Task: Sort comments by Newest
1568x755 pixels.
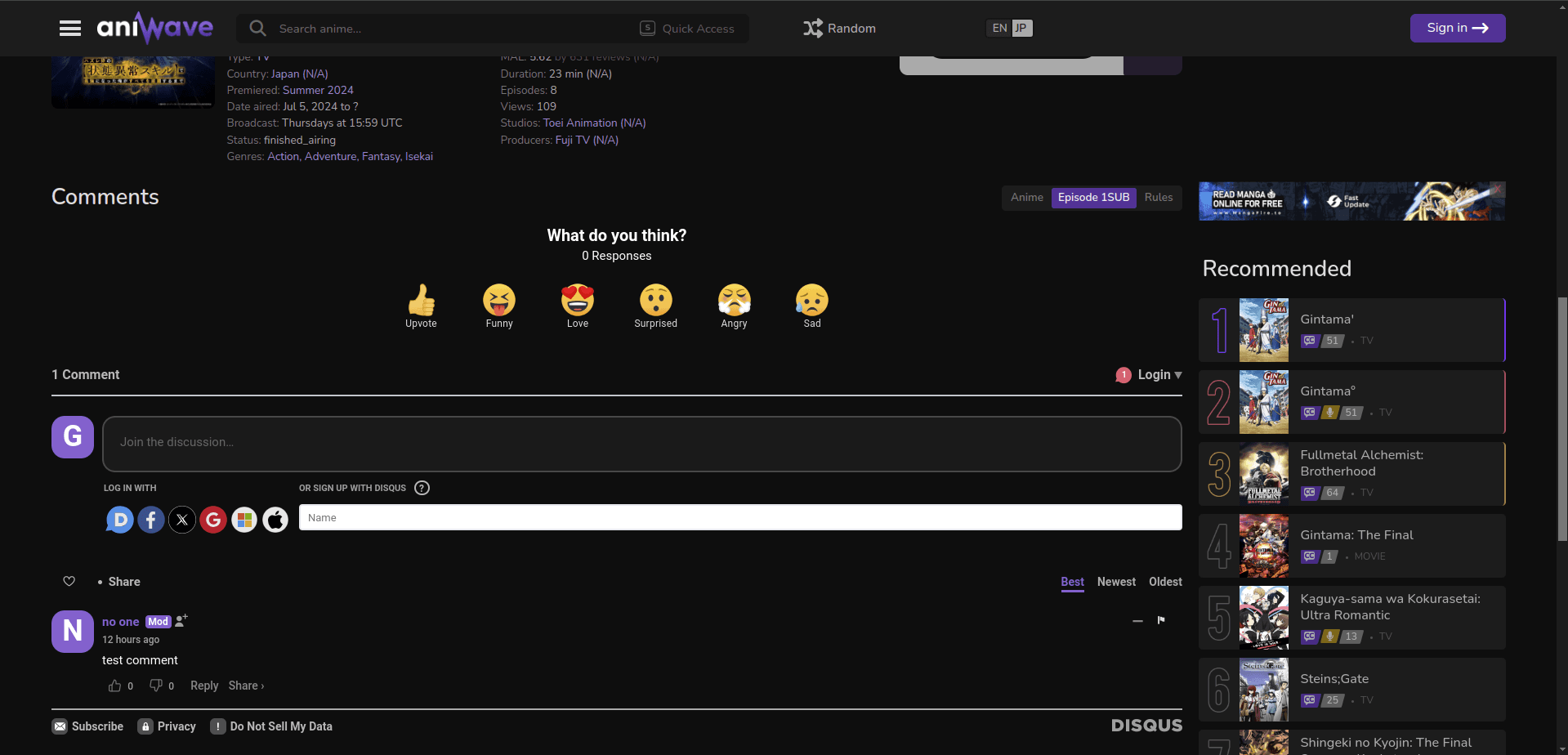Action: (x=1116, y=582)
